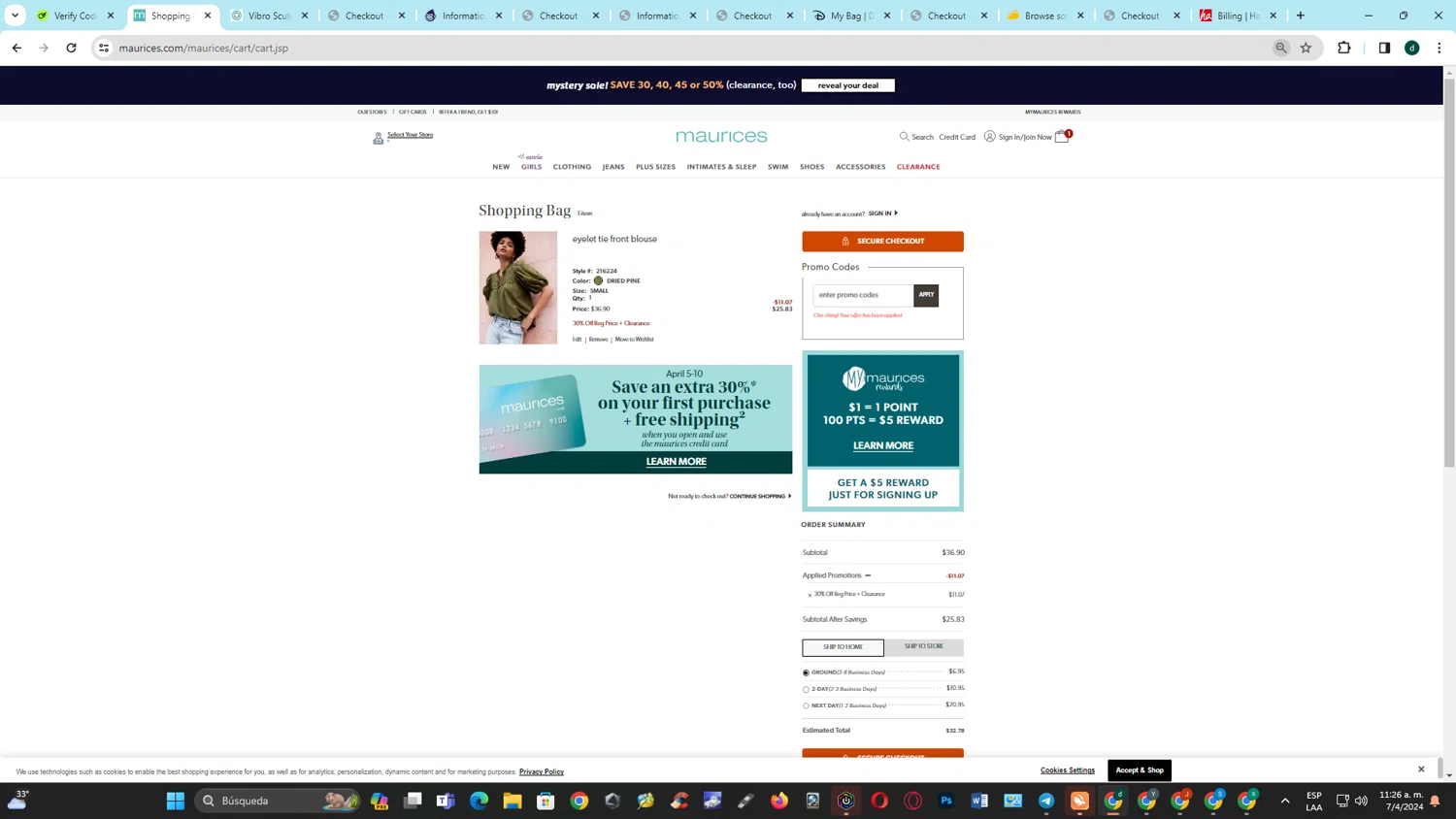The image size is (1456, 819).
Task: Open the weather widget on the taskbar
Action: [18, 800]
